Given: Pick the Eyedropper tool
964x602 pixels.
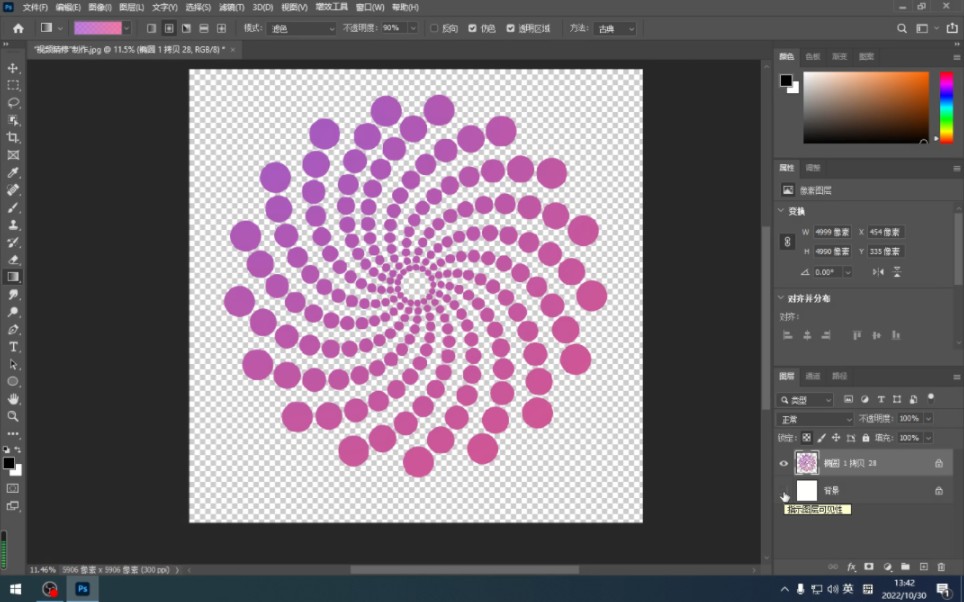Looking at the screenshot, I should pyautogui.click(x=14, y=173).
